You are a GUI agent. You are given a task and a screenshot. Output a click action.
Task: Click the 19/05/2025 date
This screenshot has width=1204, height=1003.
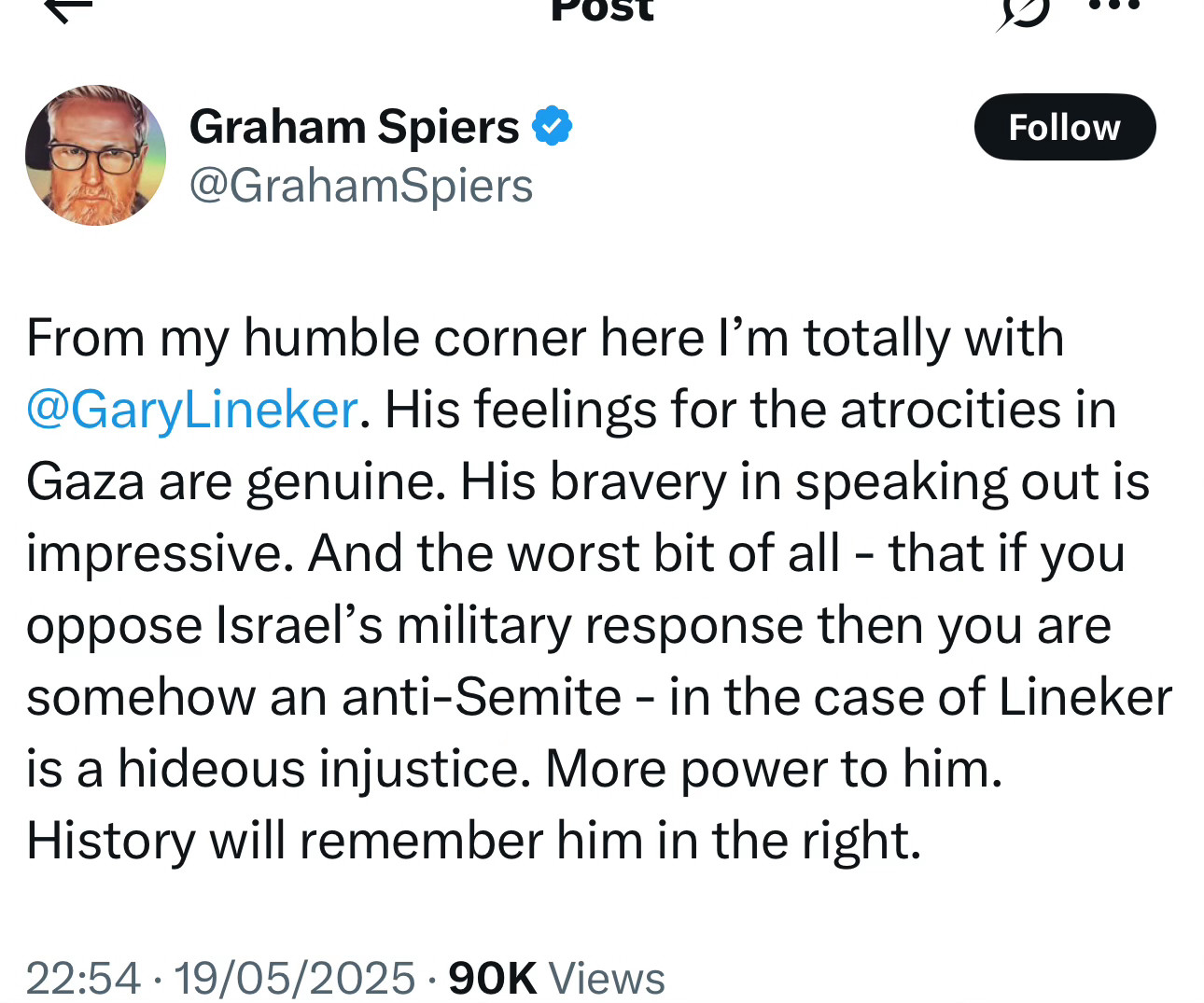click(294, 978)
